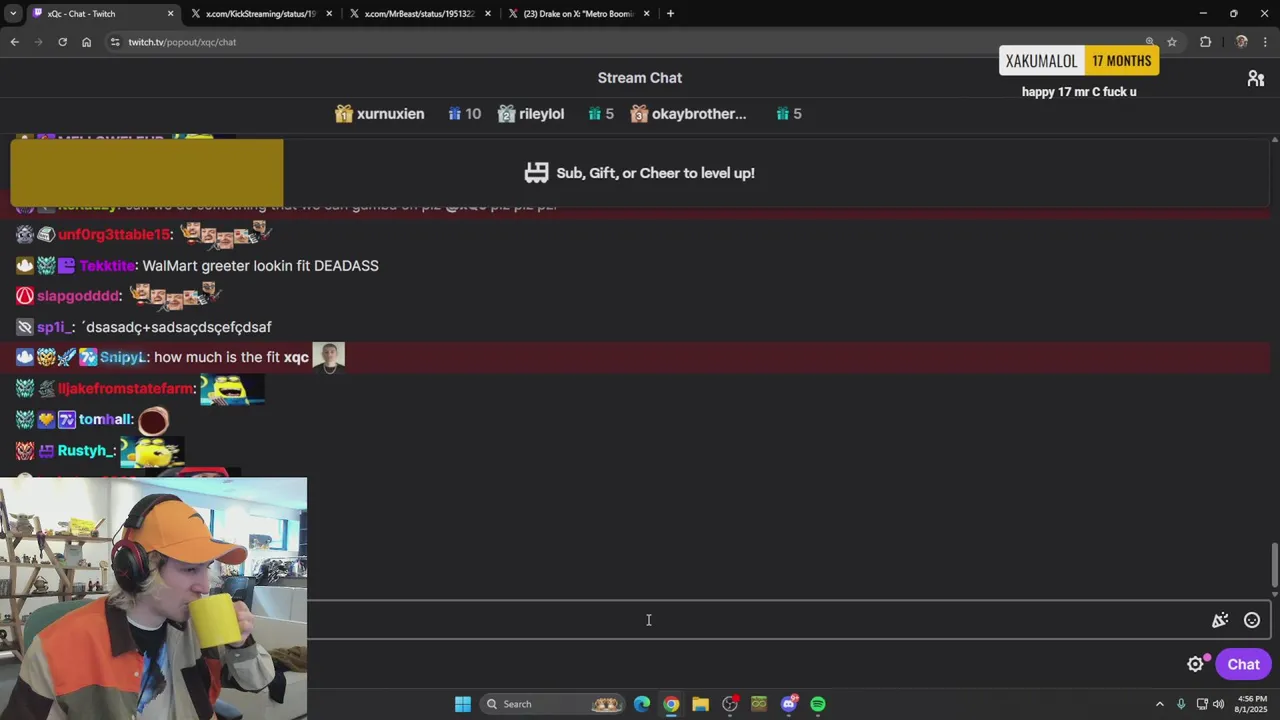Click sp1i_'s crossed-eye badge icon

[25, 327]
